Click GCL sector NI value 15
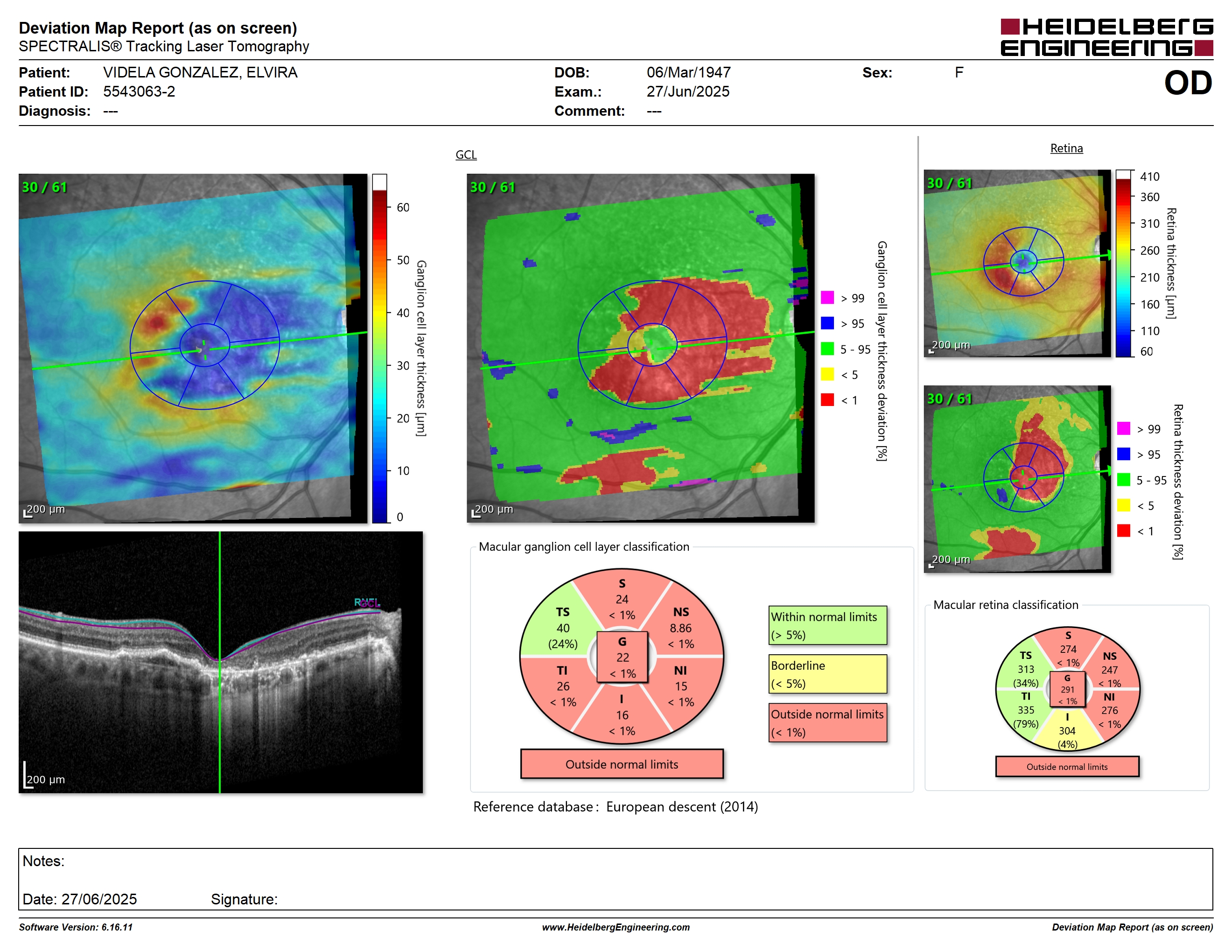The height and width of the screenshot is (952, 1232). pyautogui.click(x=681, y=686)
